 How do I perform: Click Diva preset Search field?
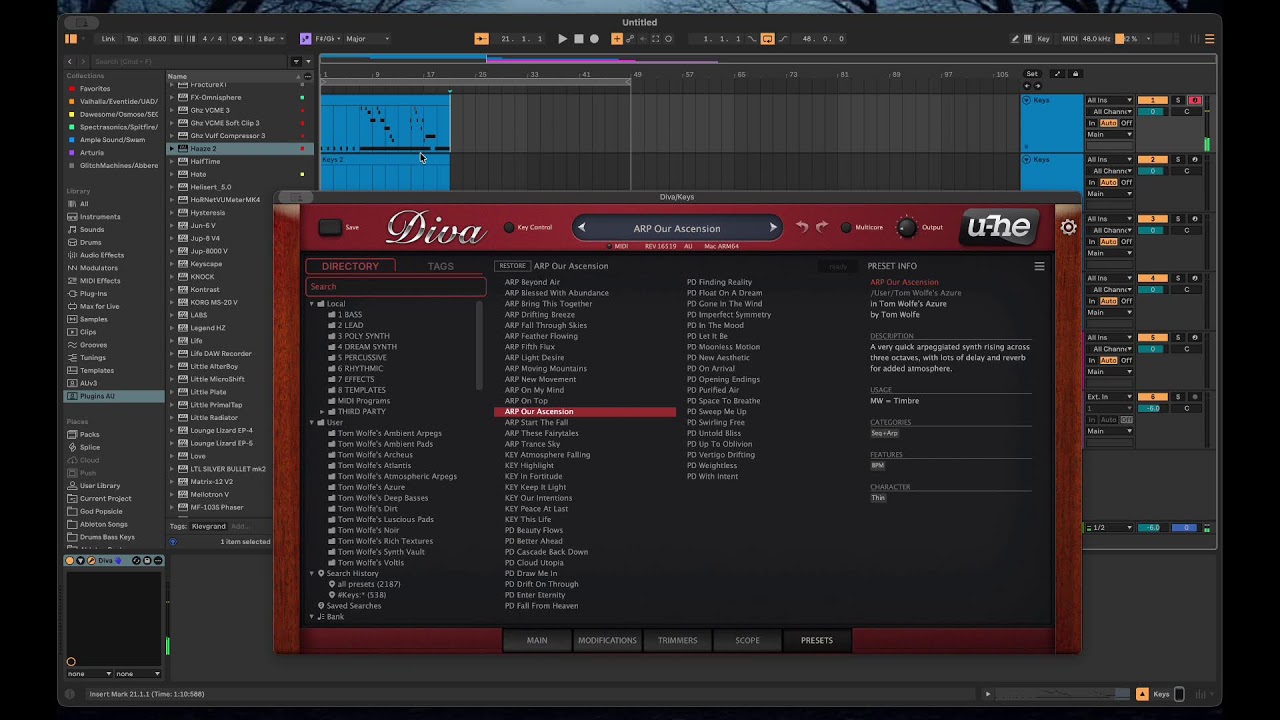tap(396, 287)
